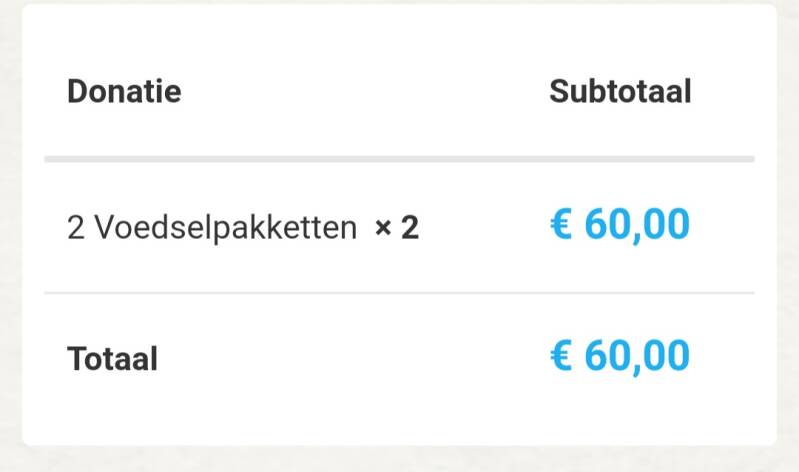Click the Voedselpakketten row € 60,00 subtotal
Screen dimensions: 799x472
pyautogui.click(x=620, y=226)
